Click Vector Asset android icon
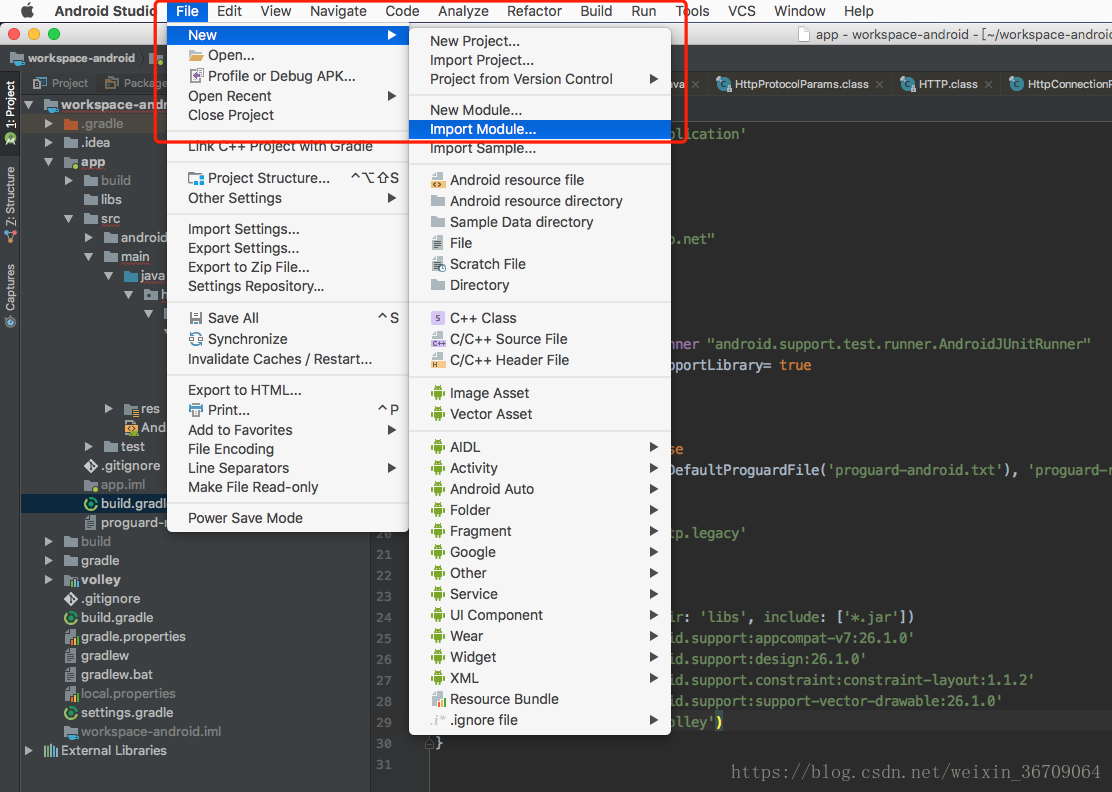Screen dimensions: 1112x792 pos(438,414)
